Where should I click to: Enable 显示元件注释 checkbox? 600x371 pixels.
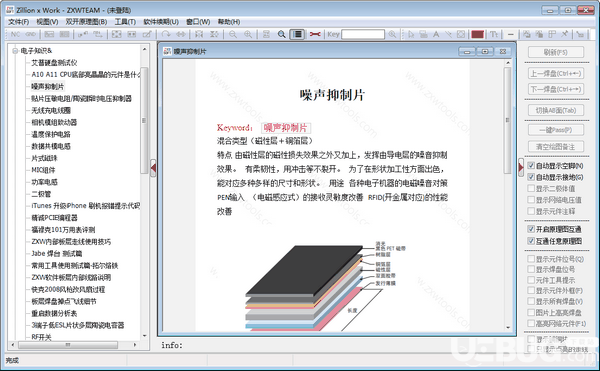click(x=531, y=211)
